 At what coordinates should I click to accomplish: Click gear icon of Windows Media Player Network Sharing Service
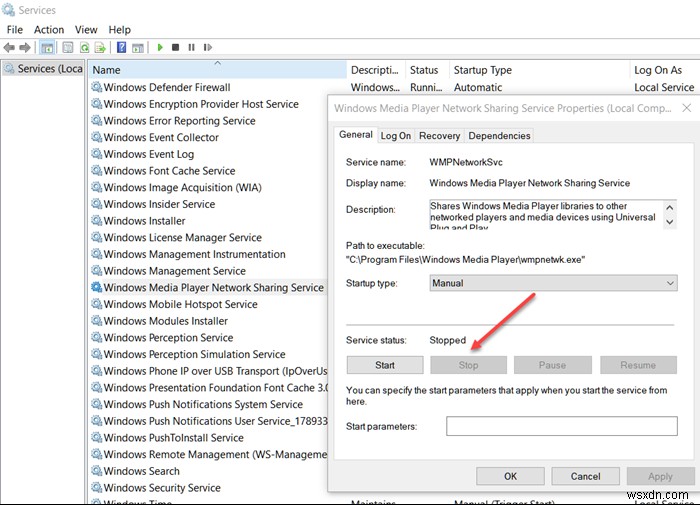[96, 287]
